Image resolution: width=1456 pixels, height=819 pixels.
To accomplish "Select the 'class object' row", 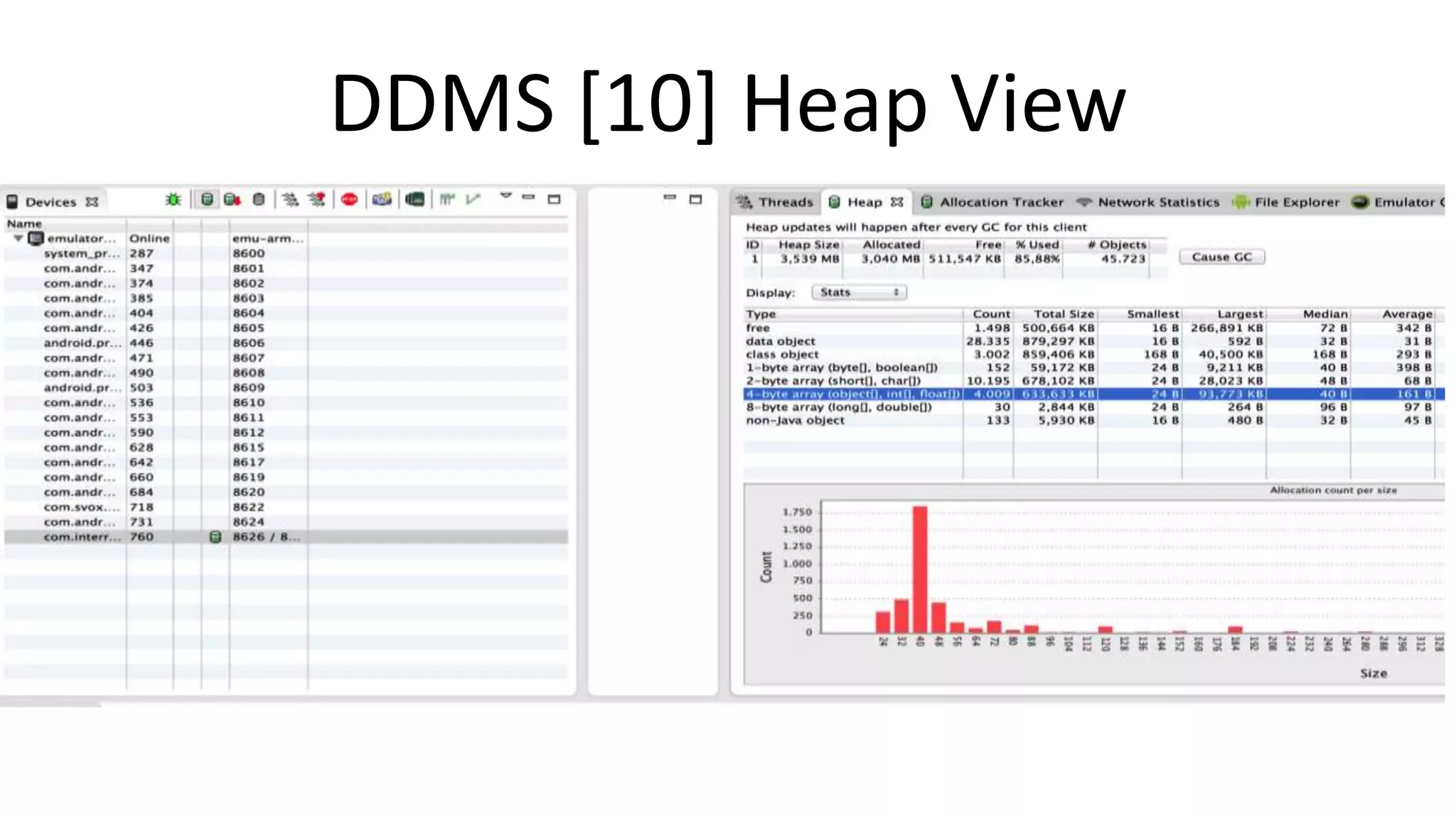I will tap(1094, 354).
